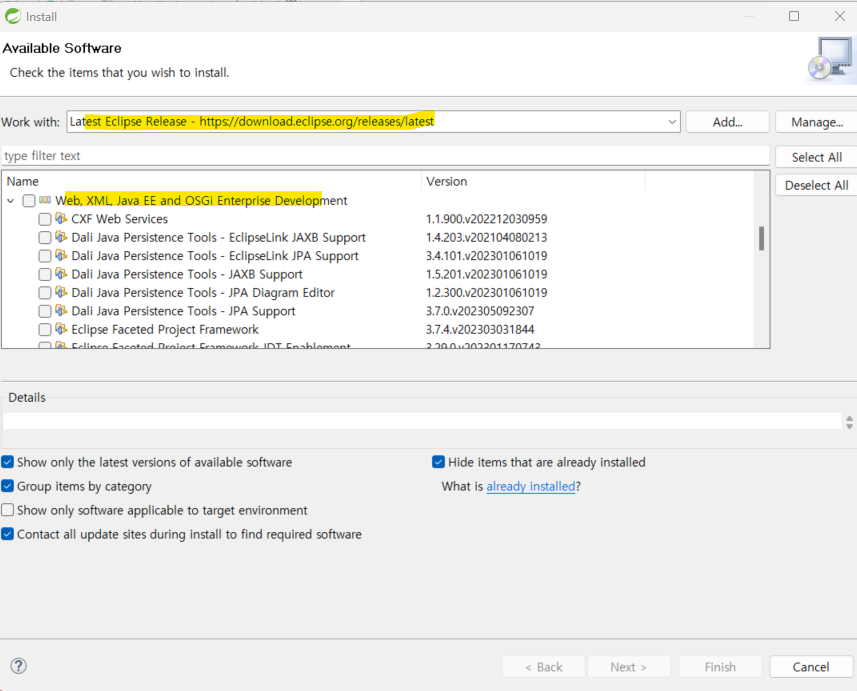The image size is (857, 691).
Task: Click the feature icon next to CXF Web Services
Action: tap(61, 219)
